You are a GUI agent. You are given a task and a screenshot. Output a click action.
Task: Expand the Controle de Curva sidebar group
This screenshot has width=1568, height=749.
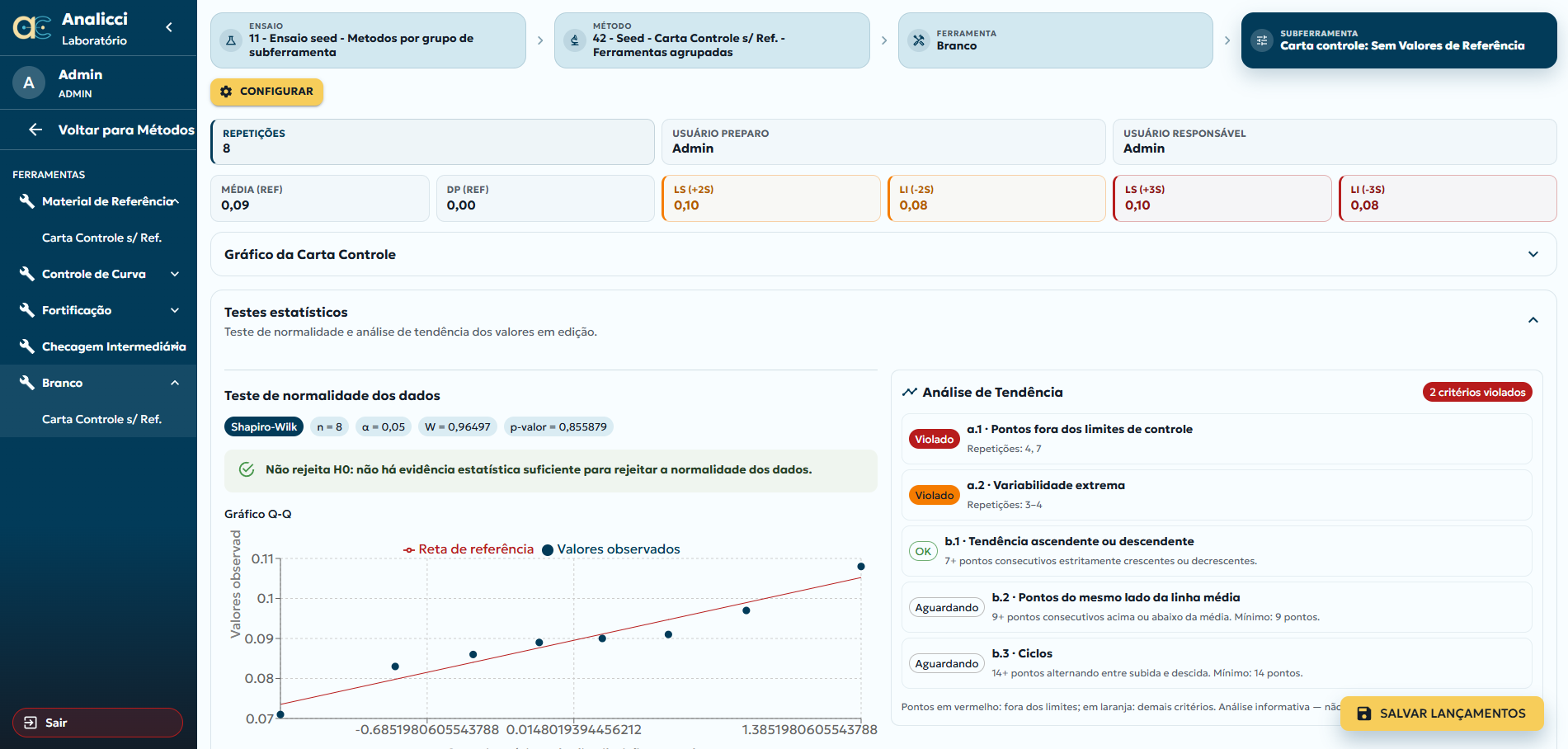click(x=175, y=274)
